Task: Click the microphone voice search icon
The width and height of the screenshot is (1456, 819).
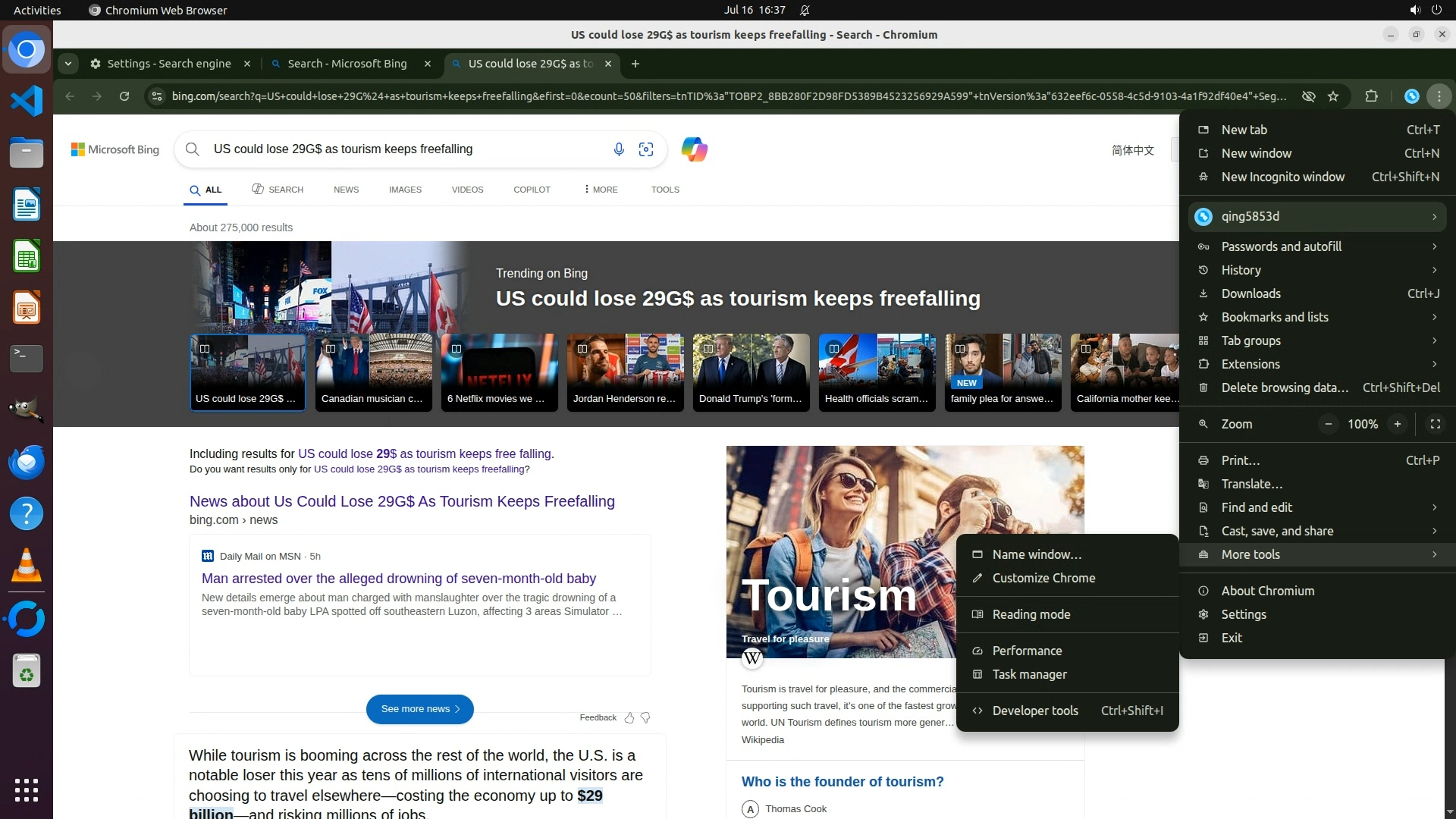Action: (619, 149)
